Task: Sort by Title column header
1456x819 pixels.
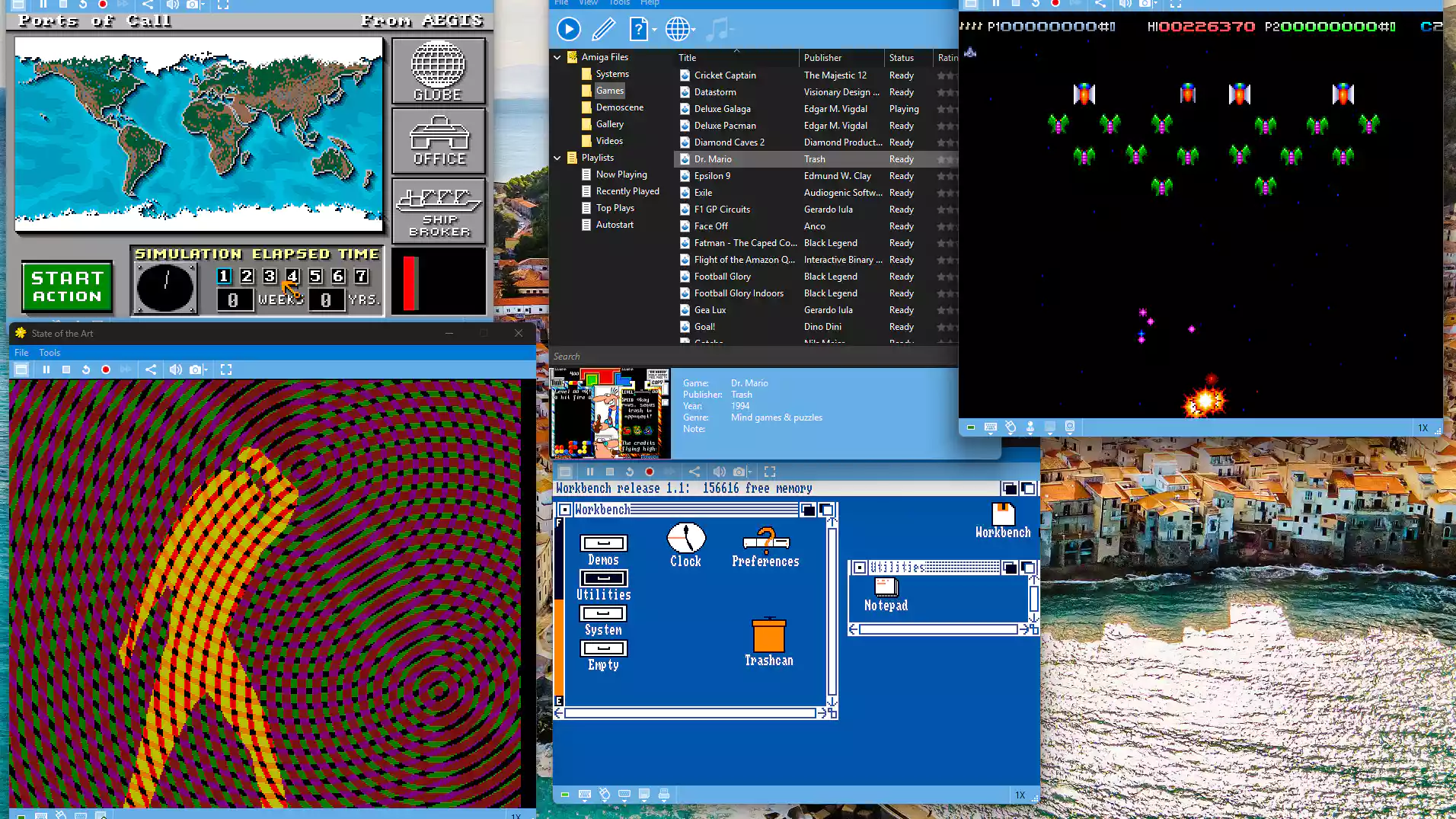Action: tap(736, 58)
